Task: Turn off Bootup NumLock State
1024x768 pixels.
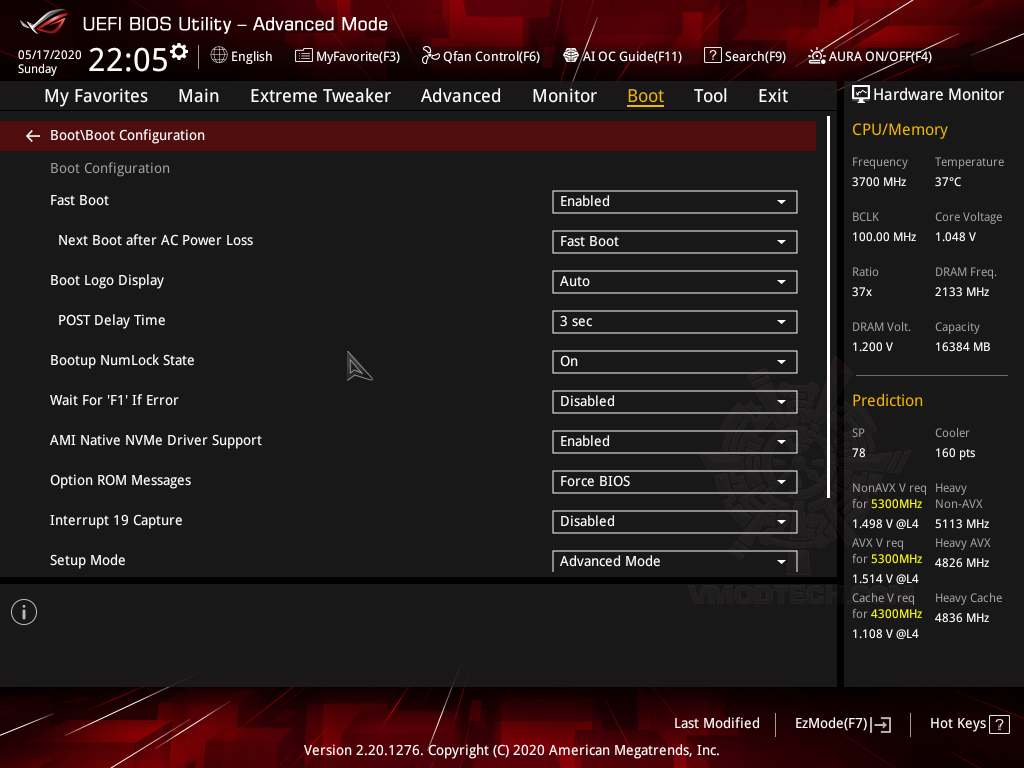Action: click(674, 361)
